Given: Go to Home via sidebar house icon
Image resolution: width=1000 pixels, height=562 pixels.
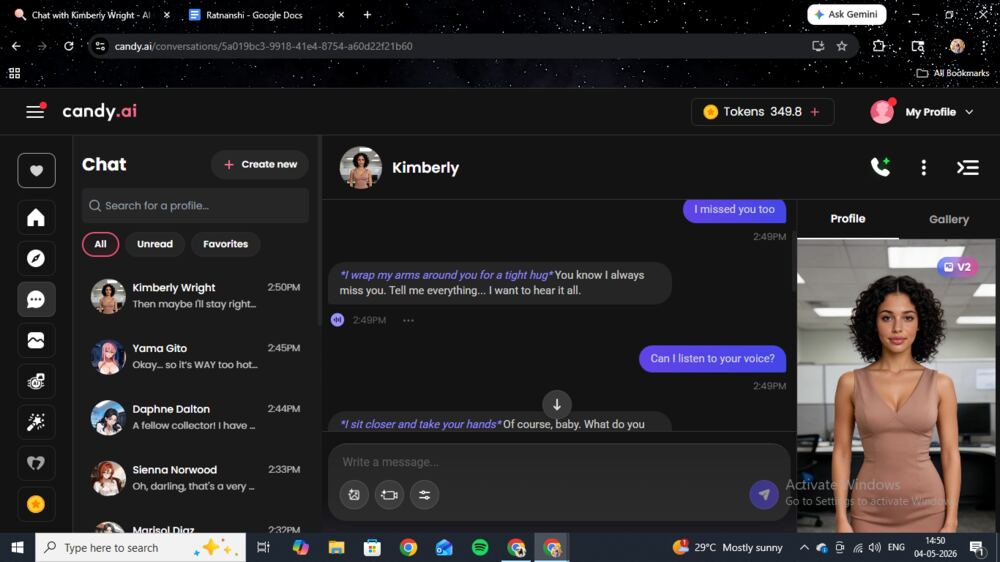Looking at the screenshot, I should (36, 218).
